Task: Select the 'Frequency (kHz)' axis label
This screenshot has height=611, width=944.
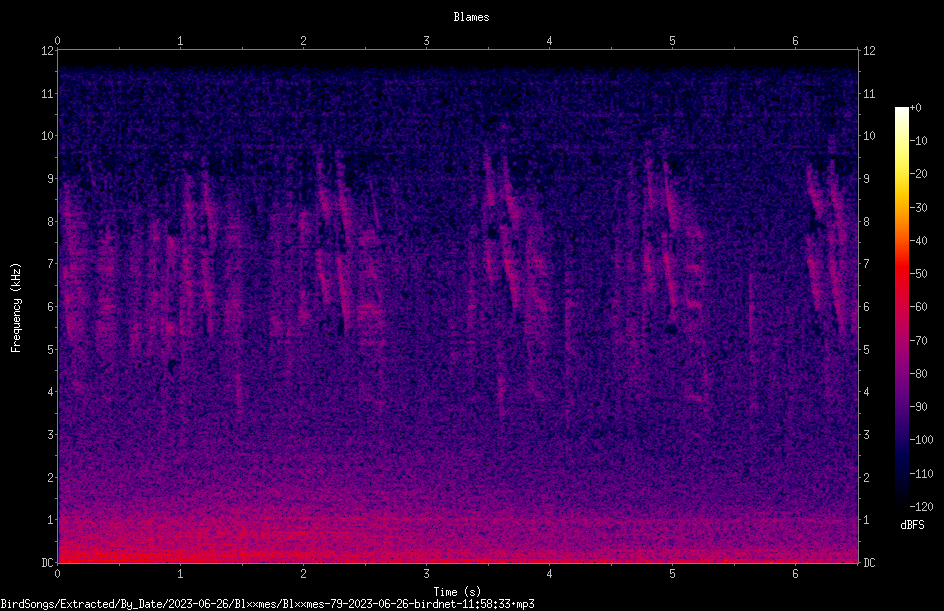Action: (x=16, y=308)
